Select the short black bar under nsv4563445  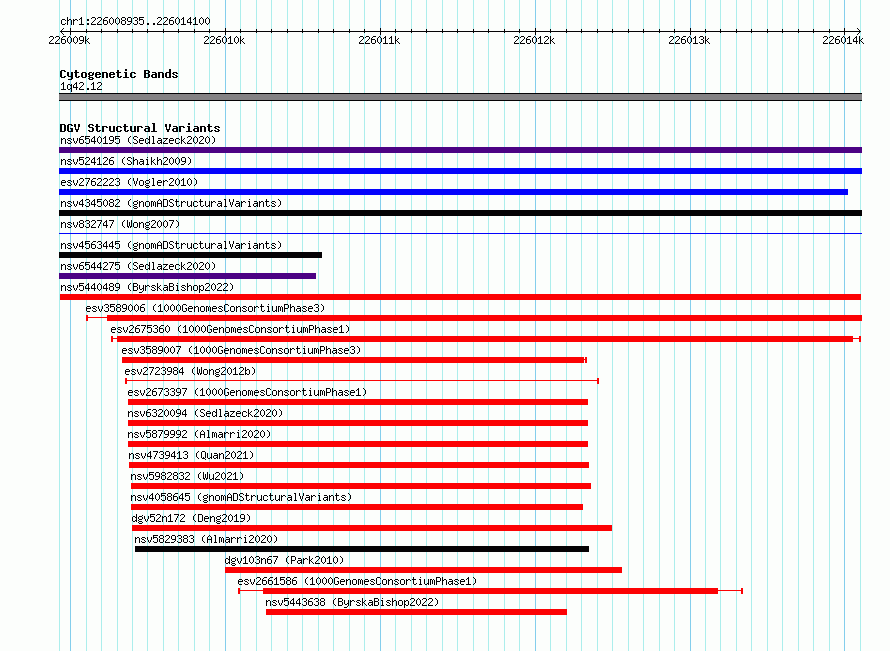point(190,255)
